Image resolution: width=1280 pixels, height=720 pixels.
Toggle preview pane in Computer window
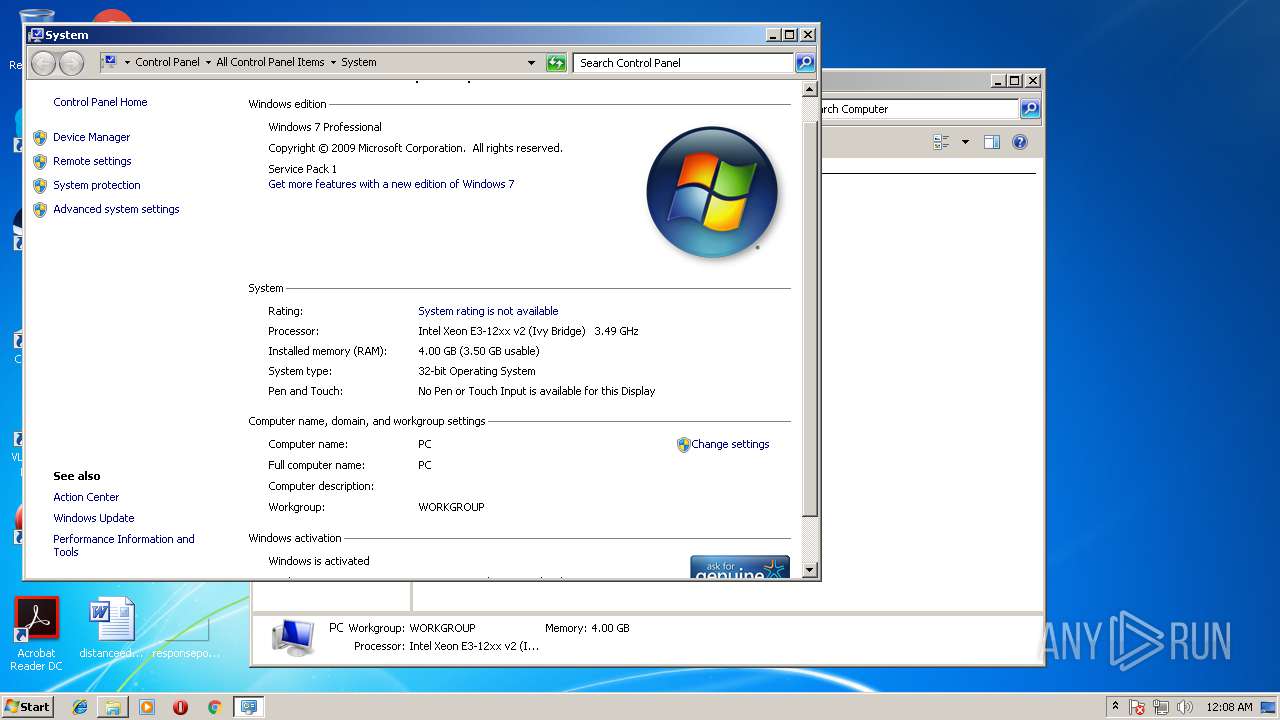pos(992,142)
